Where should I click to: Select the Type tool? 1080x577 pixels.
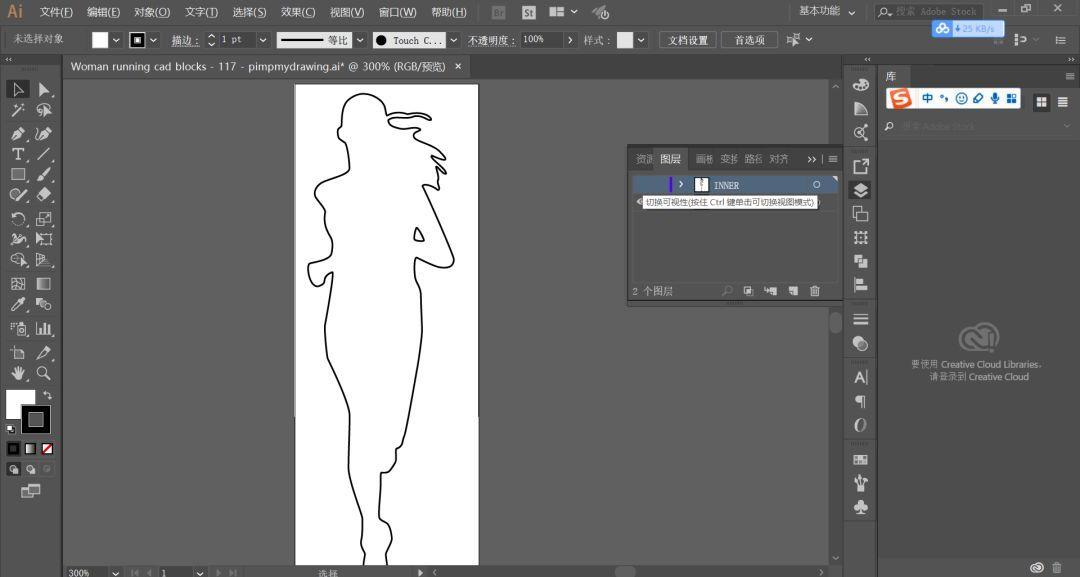click(19, 154)
